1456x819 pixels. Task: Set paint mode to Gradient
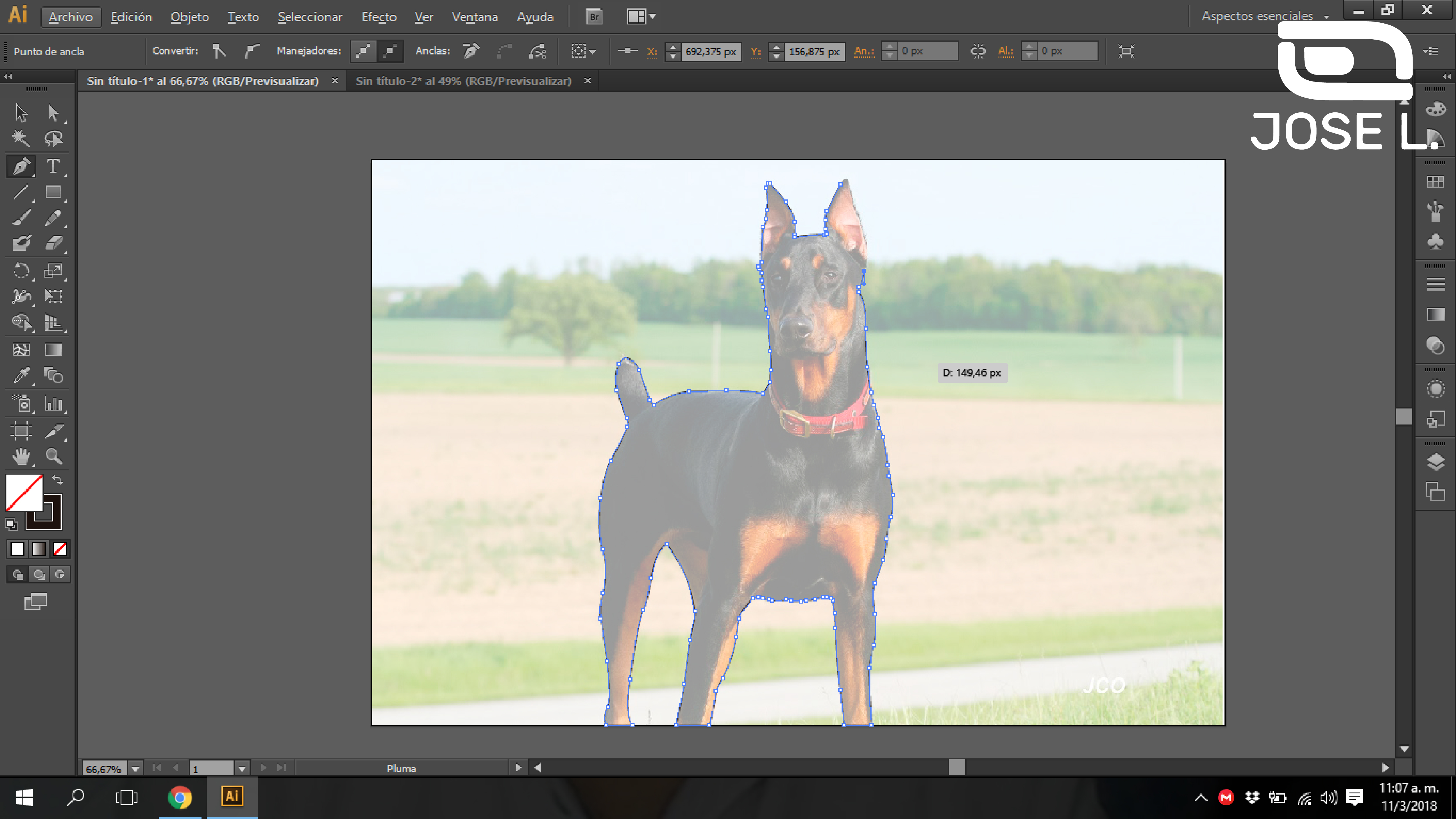tap(38, 549)
